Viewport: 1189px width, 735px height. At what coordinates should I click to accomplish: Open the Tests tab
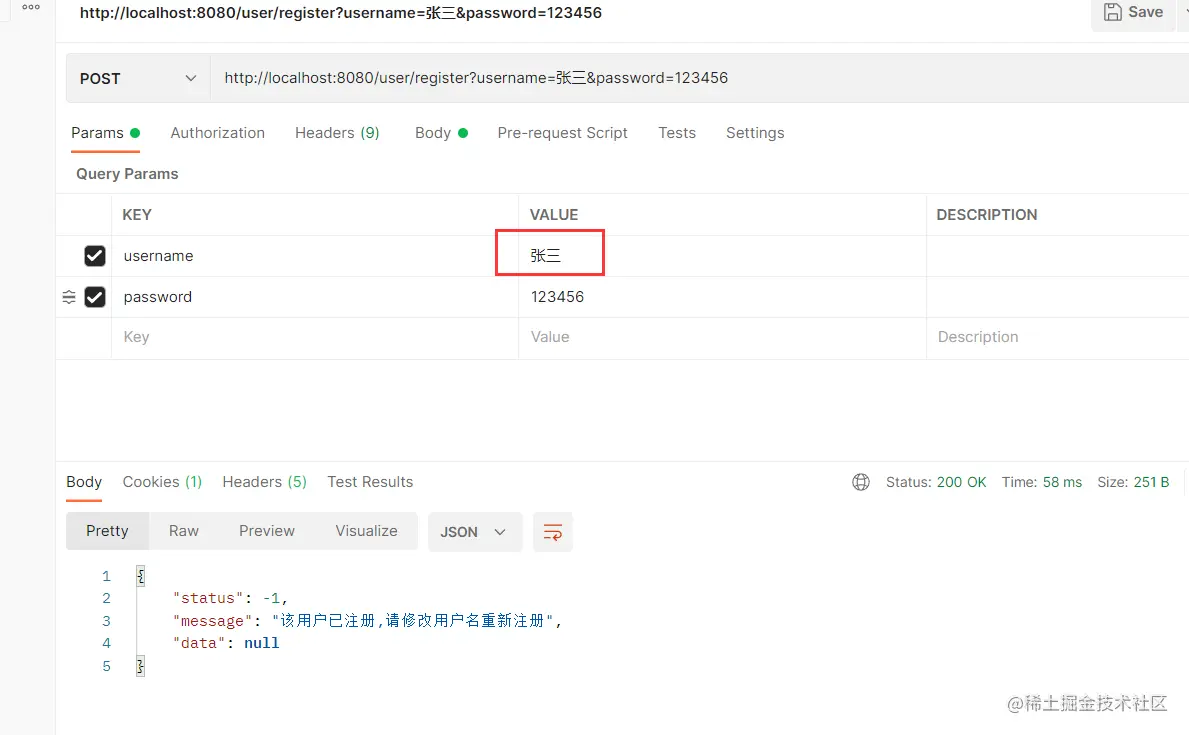(x=676, y=133)
